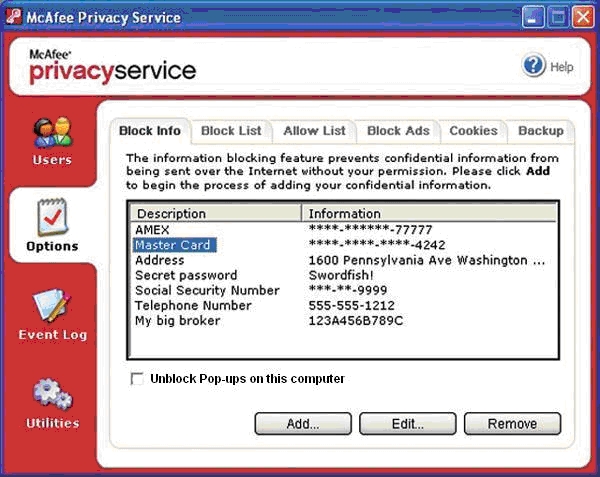Select the Options notepad icon
Viewport: 600px width, 477px height.
(52, 217)
